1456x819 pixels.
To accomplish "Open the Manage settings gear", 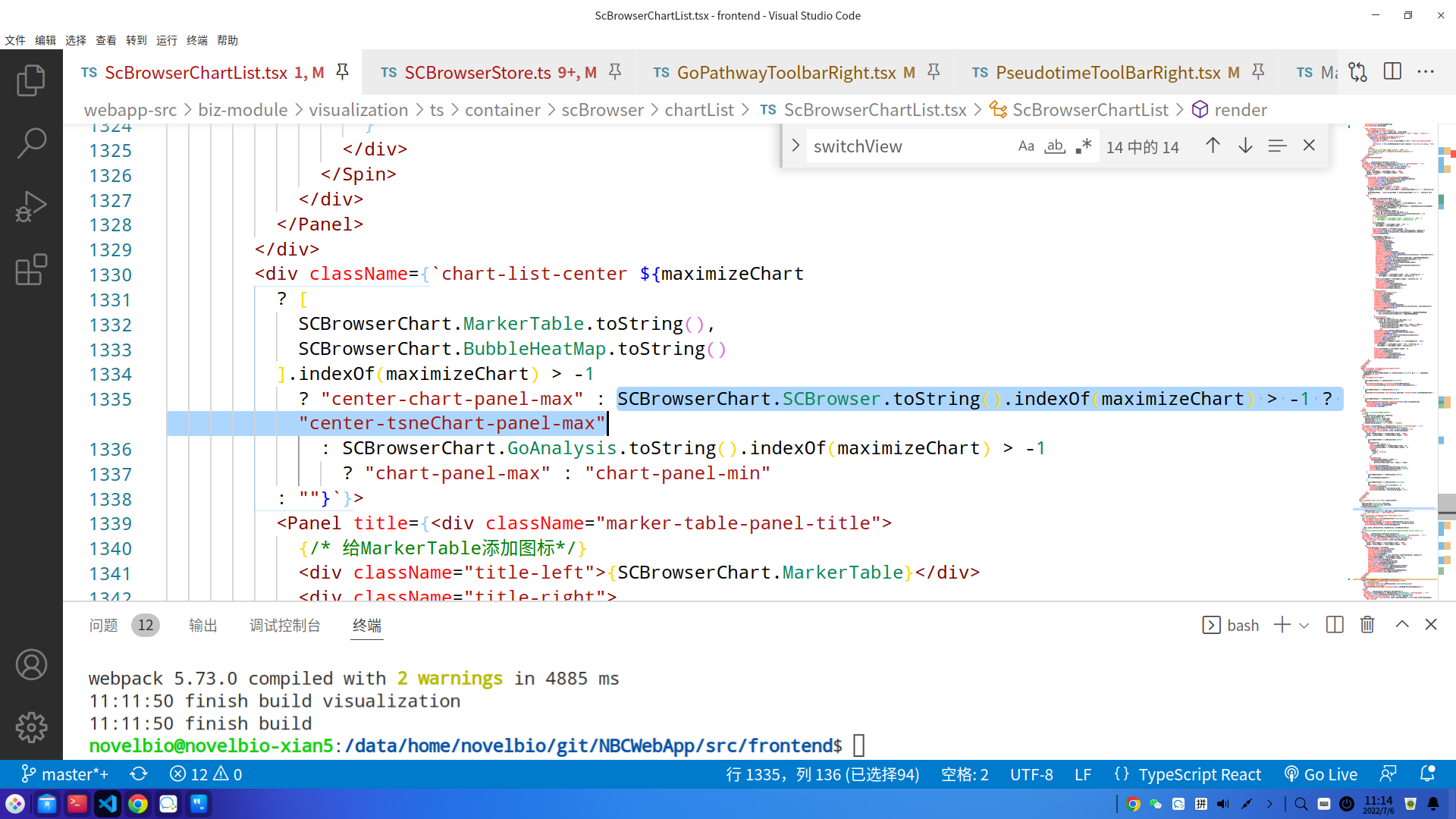I will [31, 727].
